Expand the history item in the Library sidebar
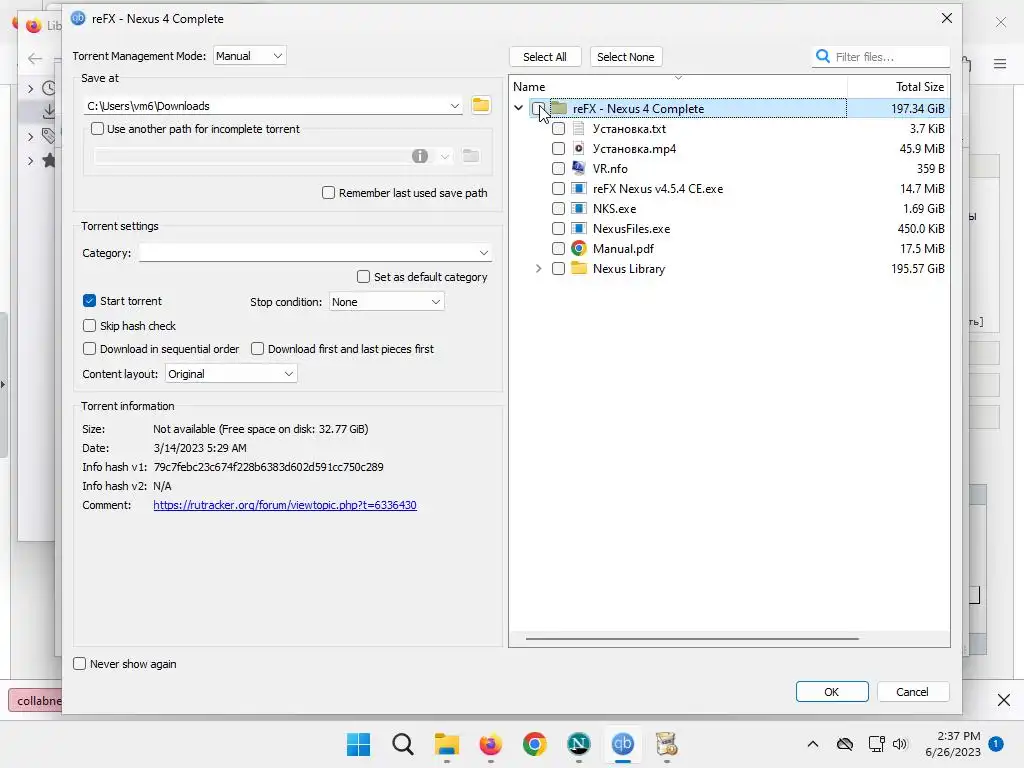 point(31,88)
